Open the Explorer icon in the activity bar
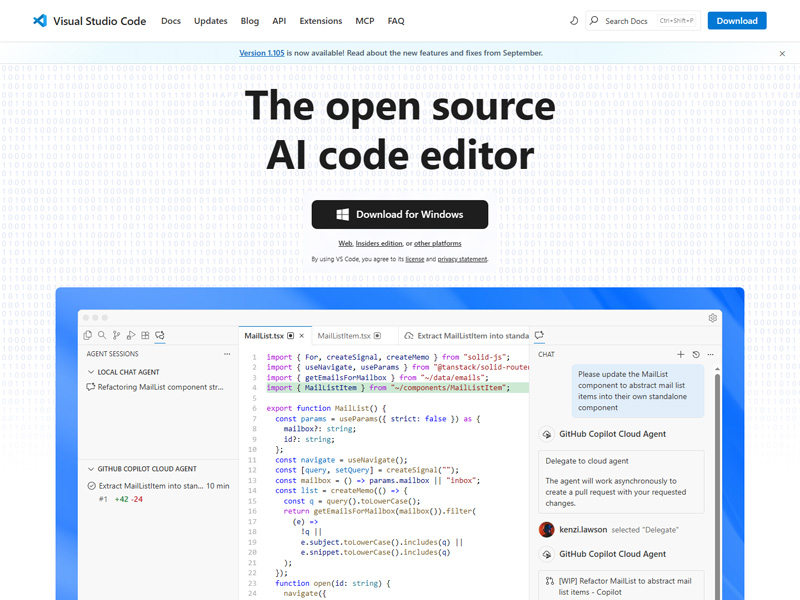The image size is (800, 600). (87, 334)
